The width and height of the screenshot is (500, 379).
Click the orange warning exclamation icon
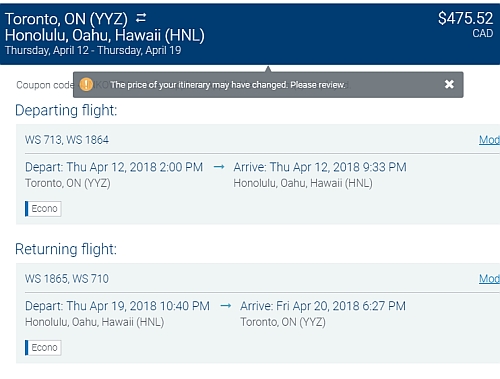tap(86, 84)
